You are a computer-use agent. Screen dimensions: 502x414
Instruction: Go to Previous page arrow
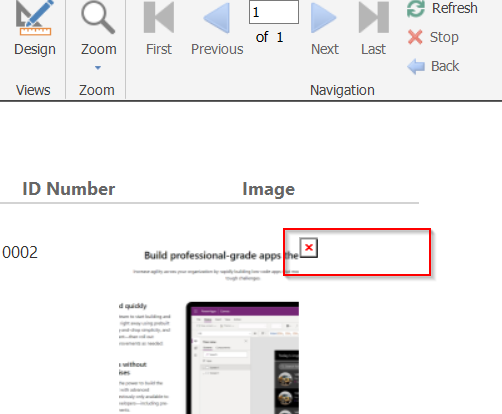(x=217, y=18)
